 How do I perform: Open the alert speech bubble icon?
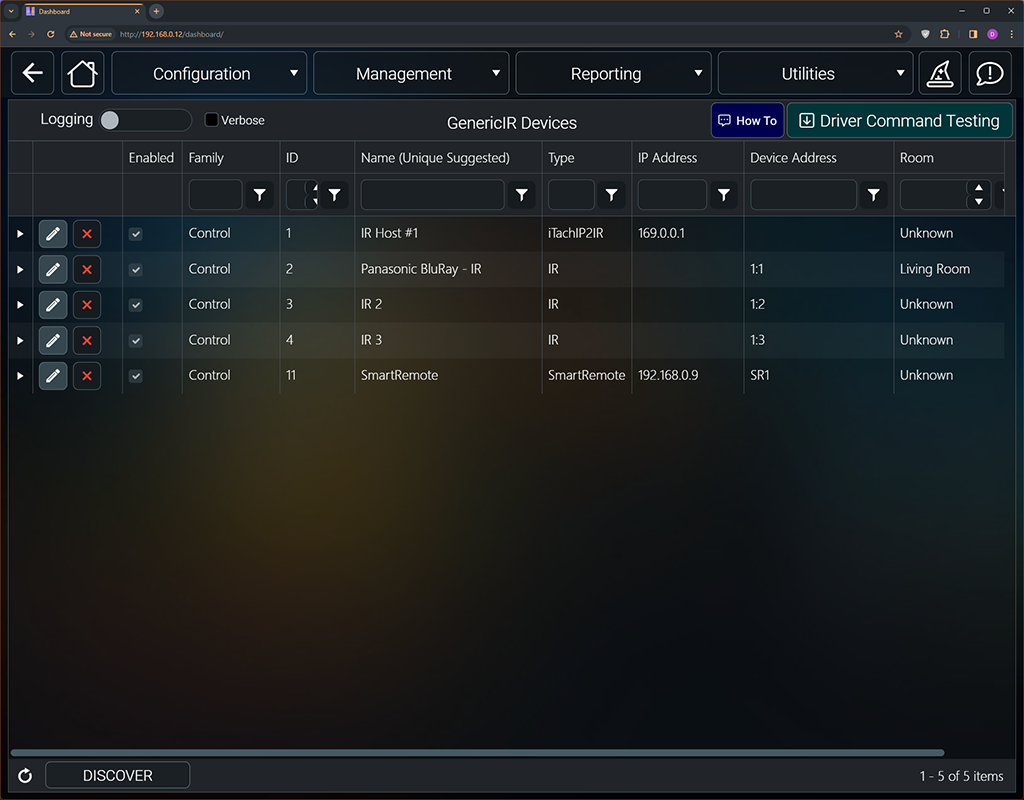990,73
